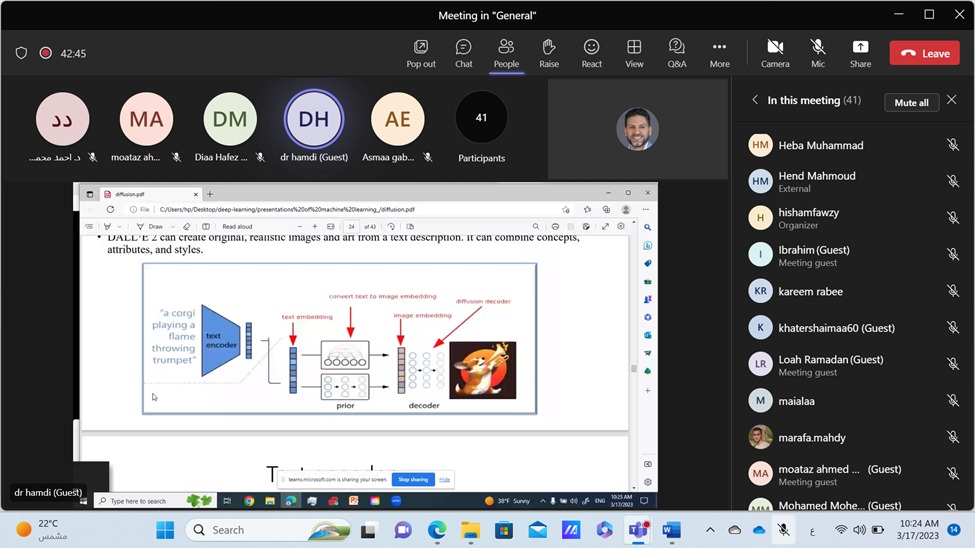Image resolution: width=975 pixels, height=548 pixels.
Task: Open the Chat panel
Action: pyautogui.click(x=463, y=53)
